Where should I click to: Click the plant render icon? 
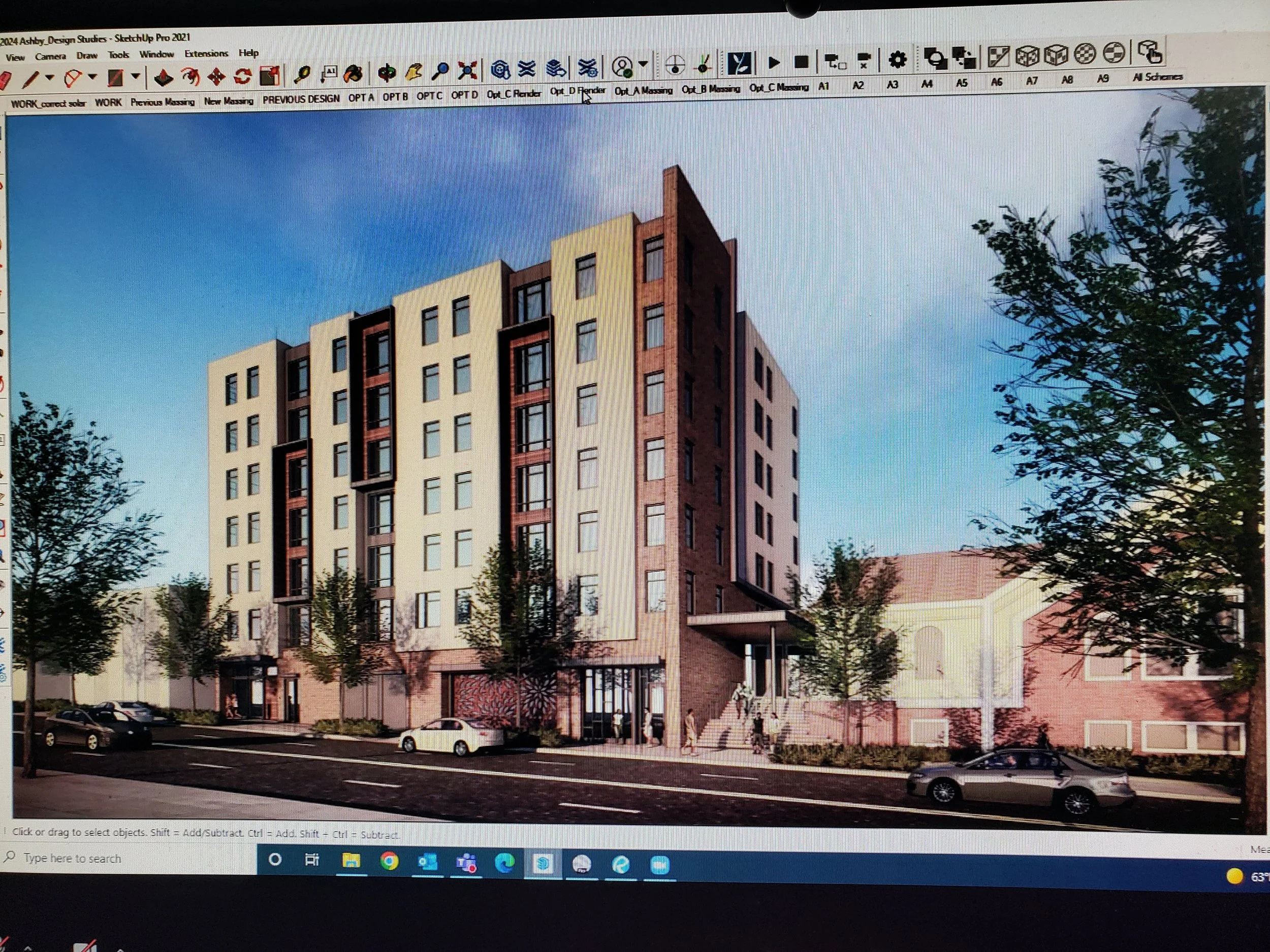click(x=739, y=63)
